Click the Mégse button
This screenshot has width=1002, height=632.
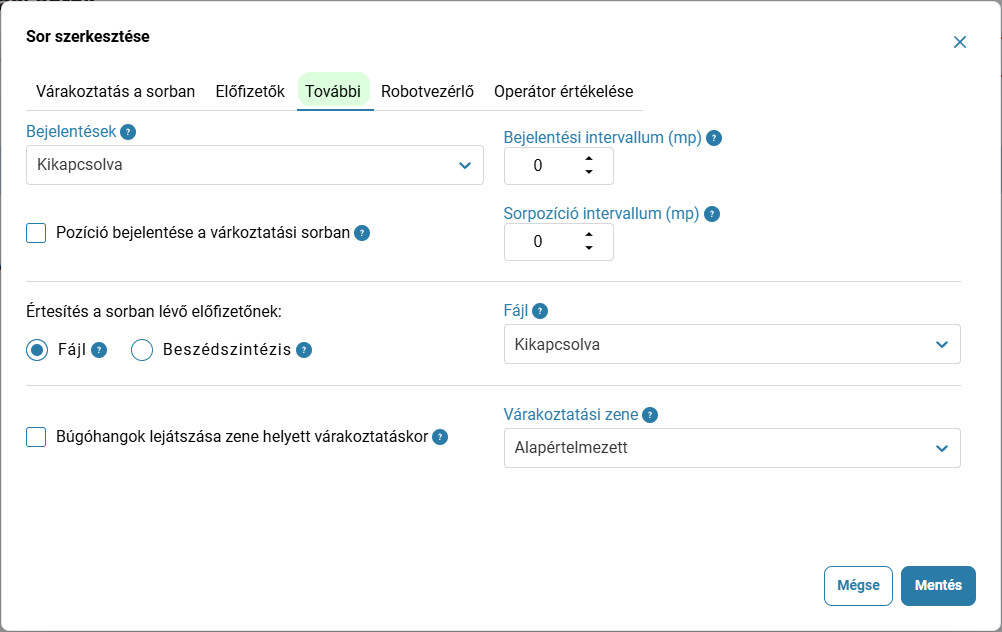(x=858, y=585)
